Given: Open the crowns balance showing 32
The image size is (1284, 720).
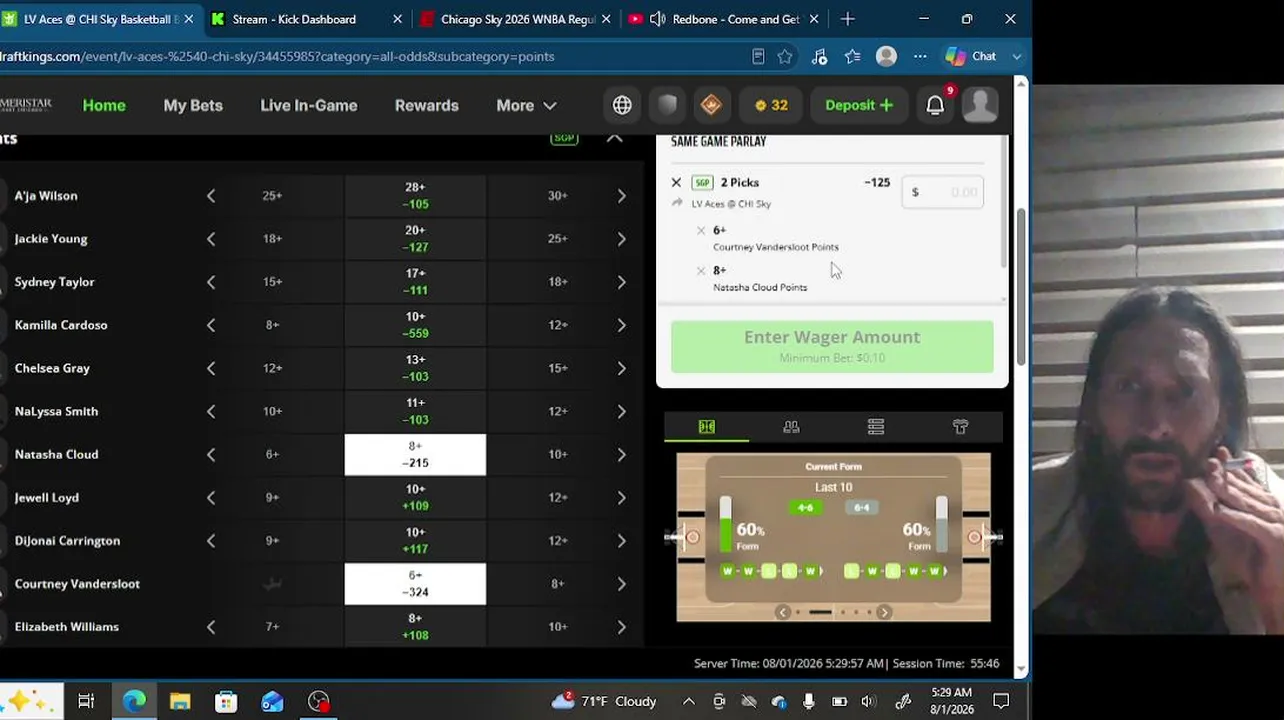Looking at the screenshot, I should click(771, 105).
